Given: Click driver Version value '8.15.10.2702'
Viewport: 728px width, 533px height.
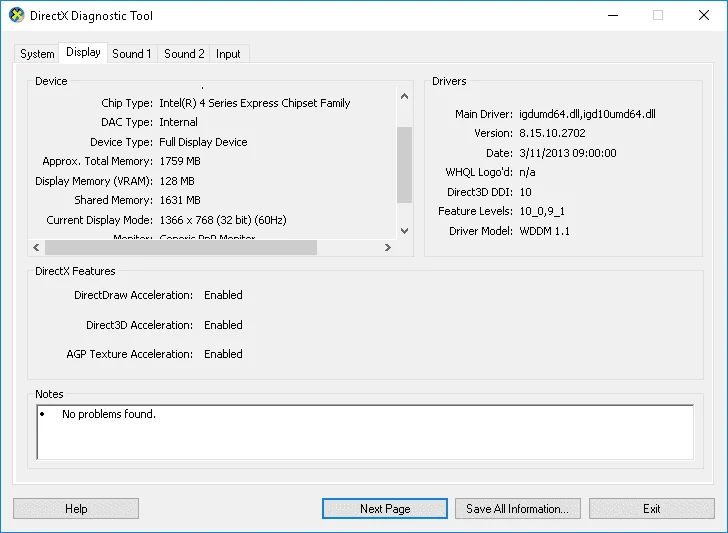Looking at the screenshot, I should coord(552,133).
